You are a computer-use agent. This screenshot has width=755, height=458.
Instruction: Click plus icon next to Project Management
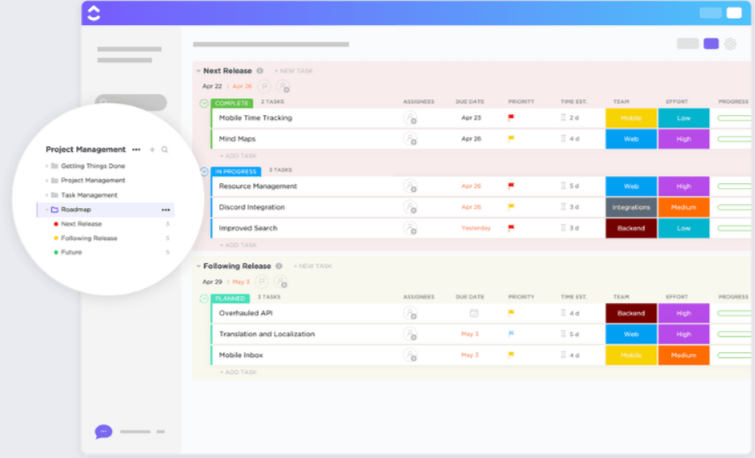152,149
